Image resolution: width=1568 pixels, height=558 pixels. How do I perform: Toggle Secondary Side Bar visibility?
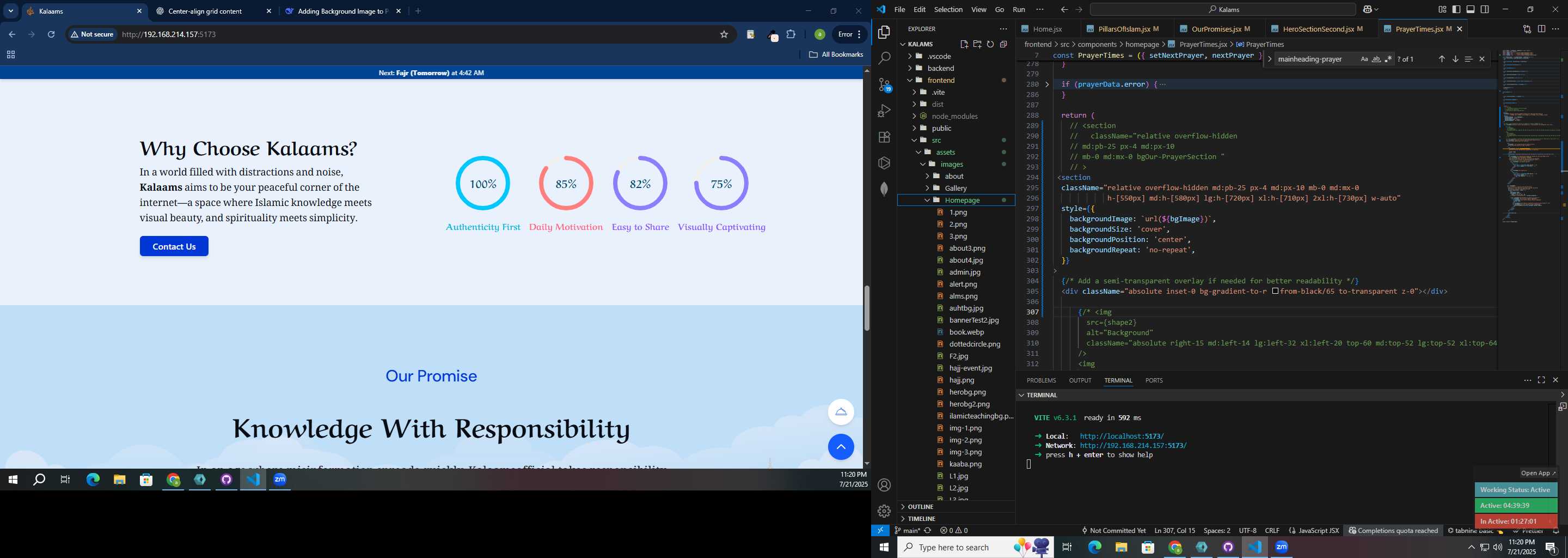point(1485,9)
